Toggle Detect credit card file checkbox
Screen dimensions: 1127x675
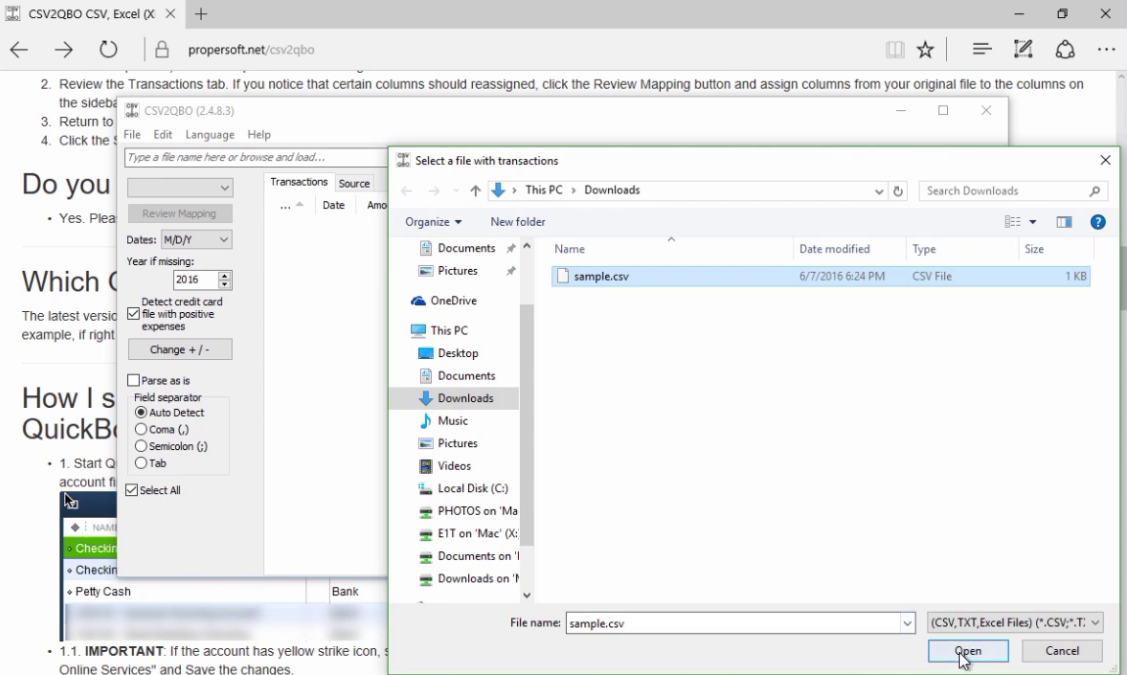coord(133,313)
